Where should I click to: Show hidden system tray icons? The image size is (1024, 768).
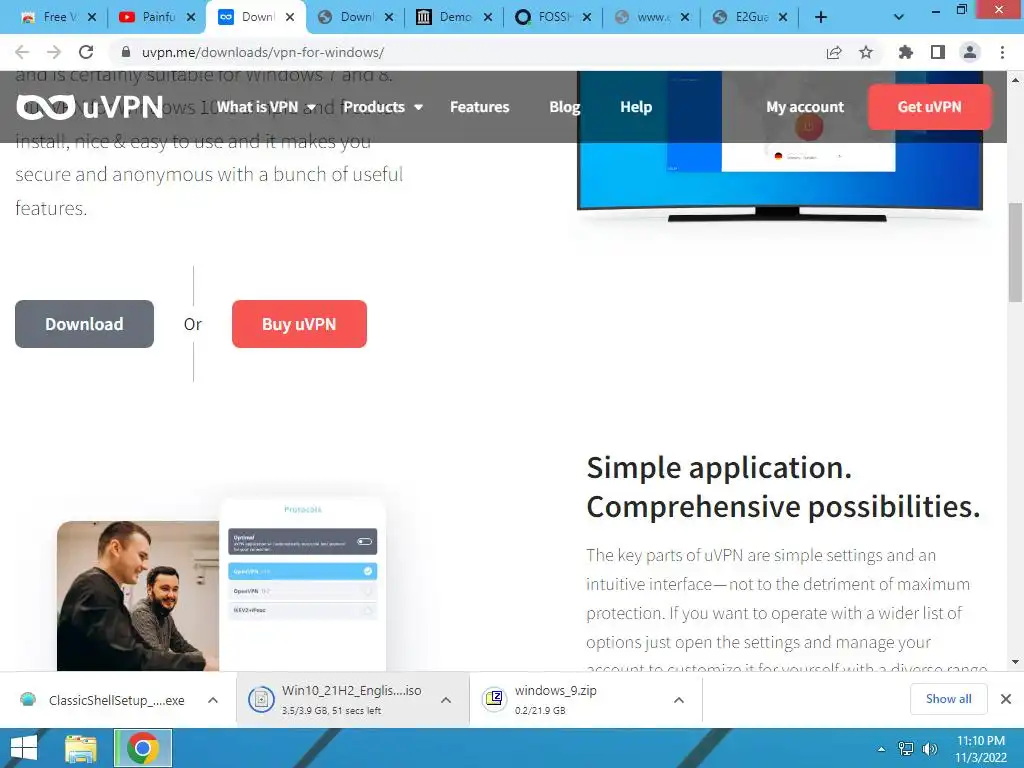(x=881, y=749)
